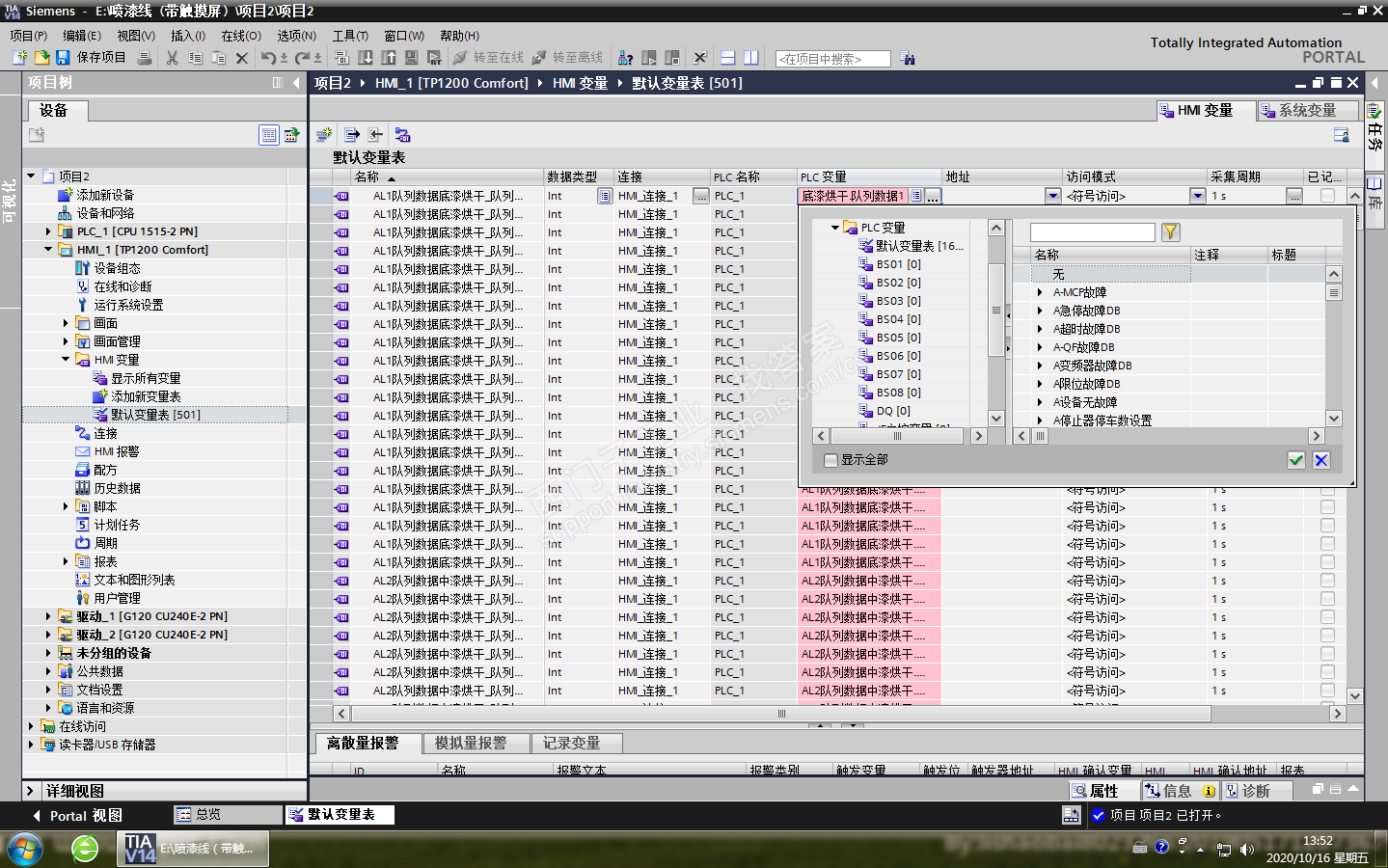Expand the PLC_1 [CPU 1515-2 PN] node
The image size is (1388, 868).
pos(48,231)
